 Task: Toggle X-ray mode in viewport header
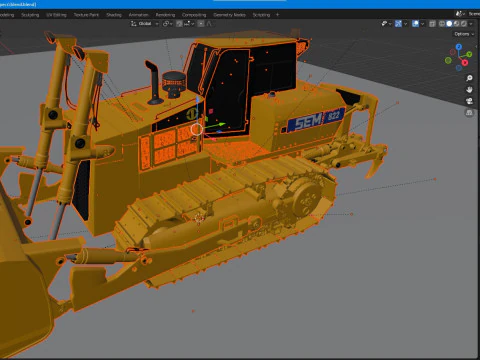(x=432, y=24)
